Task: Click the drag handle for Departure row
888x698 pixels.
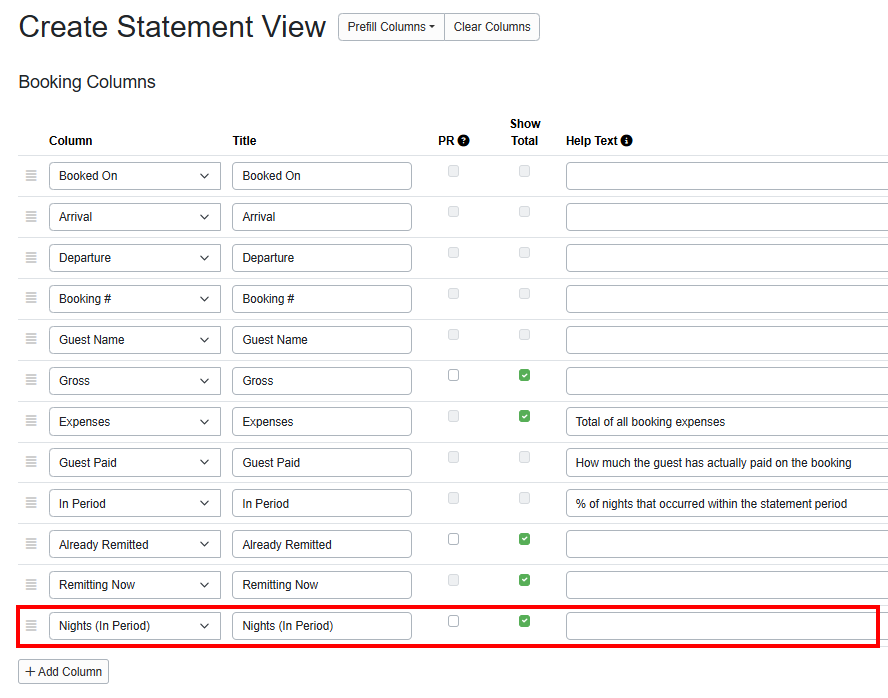Action: coord(31,258)
